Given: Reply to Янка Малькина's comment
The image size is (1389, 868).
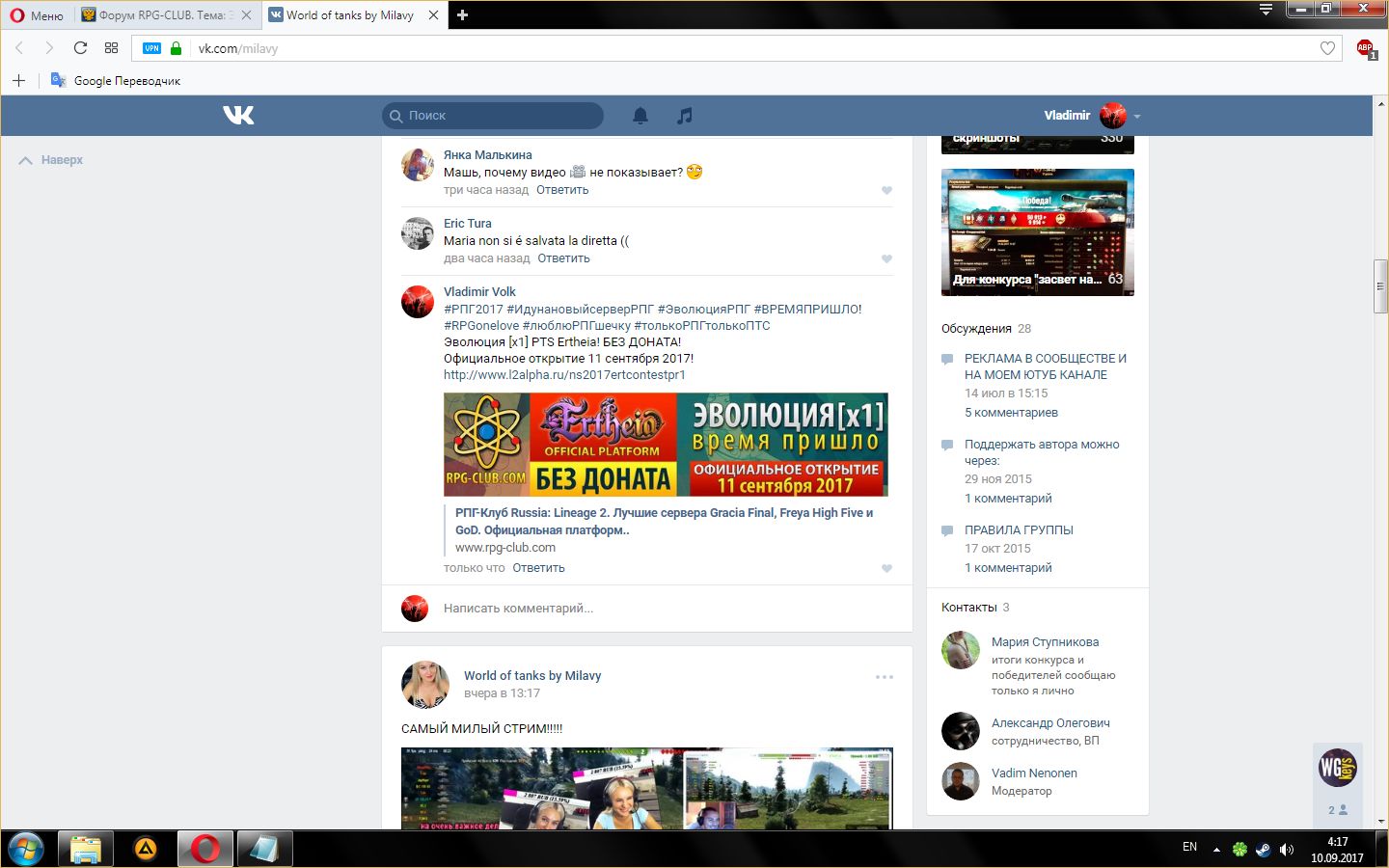Looking at the screenshot, I should [x=562, y=190].
